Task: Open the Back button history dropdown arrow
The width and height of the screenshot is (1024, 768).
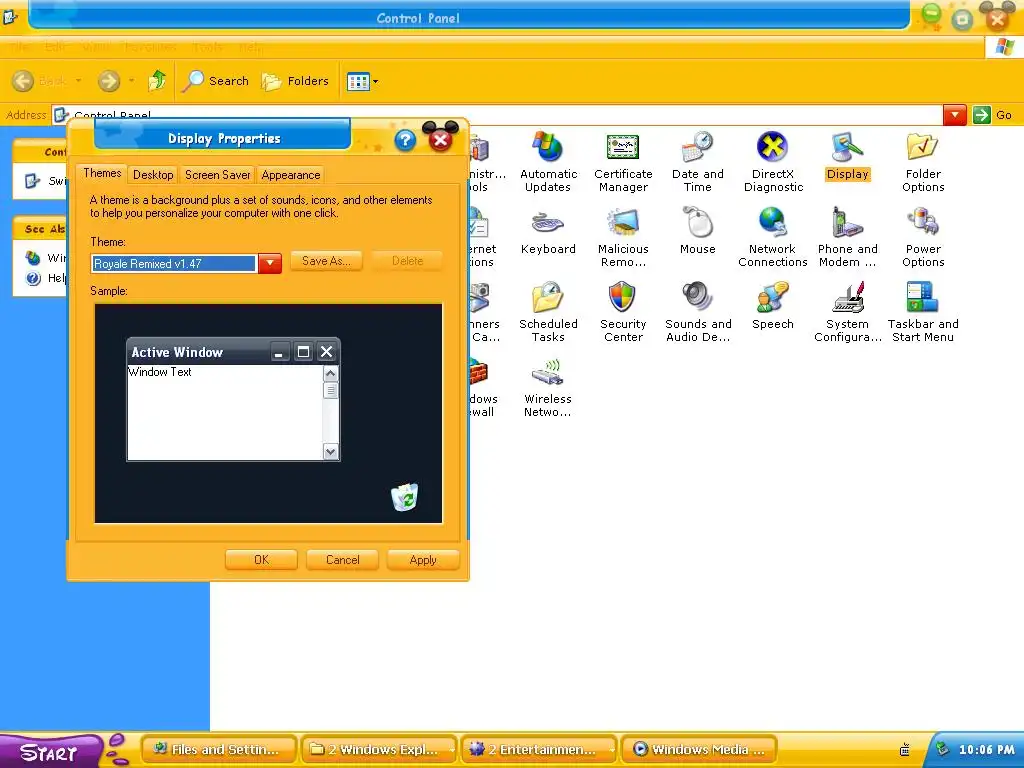Action: (x=78, y=81)
